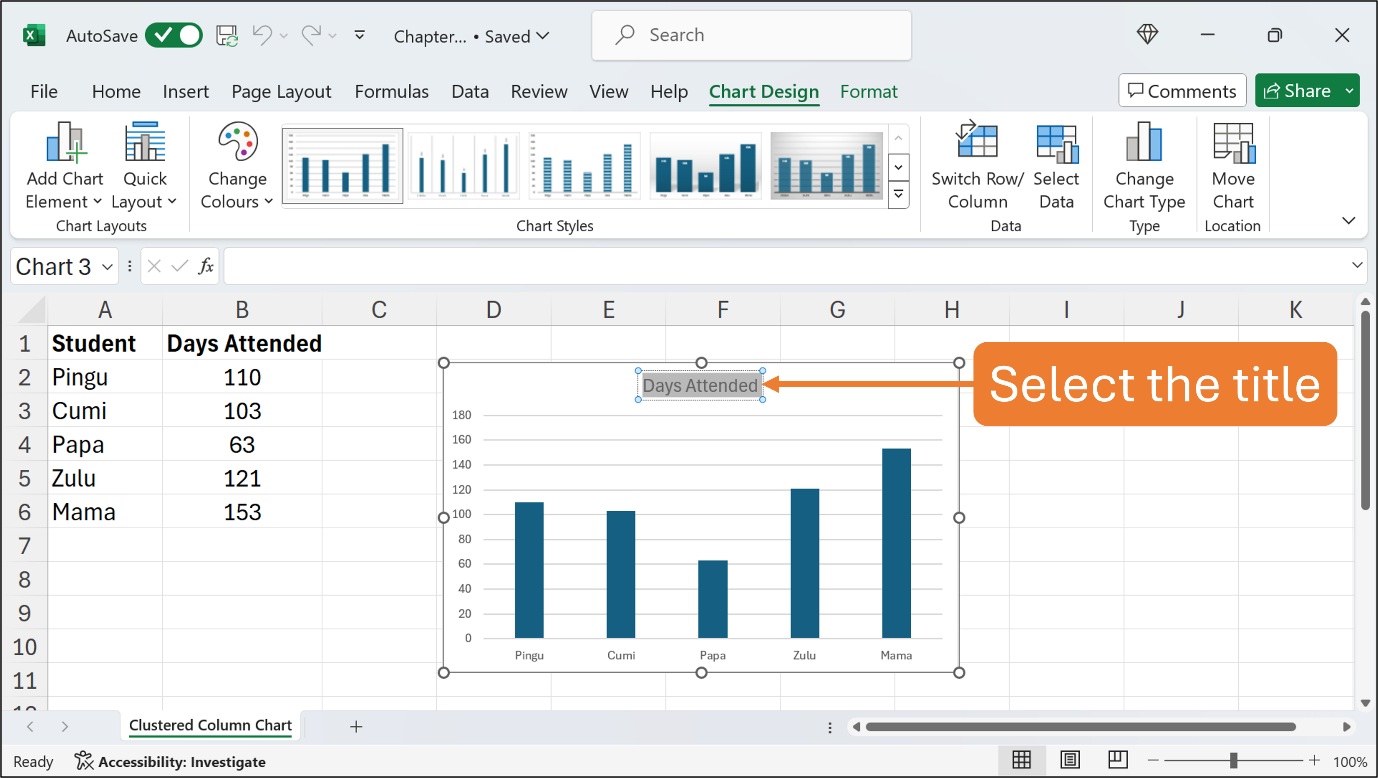The height and width of the screenshot is (778, 1378).
Task: Expand the formula bar chevron
Action: pyautogui.click(x=1357, y=266)
